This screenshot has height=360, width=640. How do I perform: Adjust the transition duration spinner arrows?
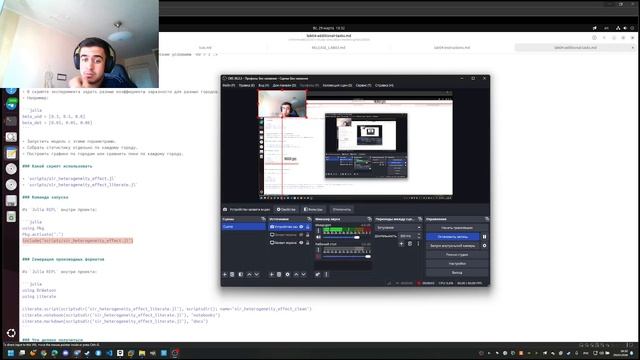(x=419, y=236)
